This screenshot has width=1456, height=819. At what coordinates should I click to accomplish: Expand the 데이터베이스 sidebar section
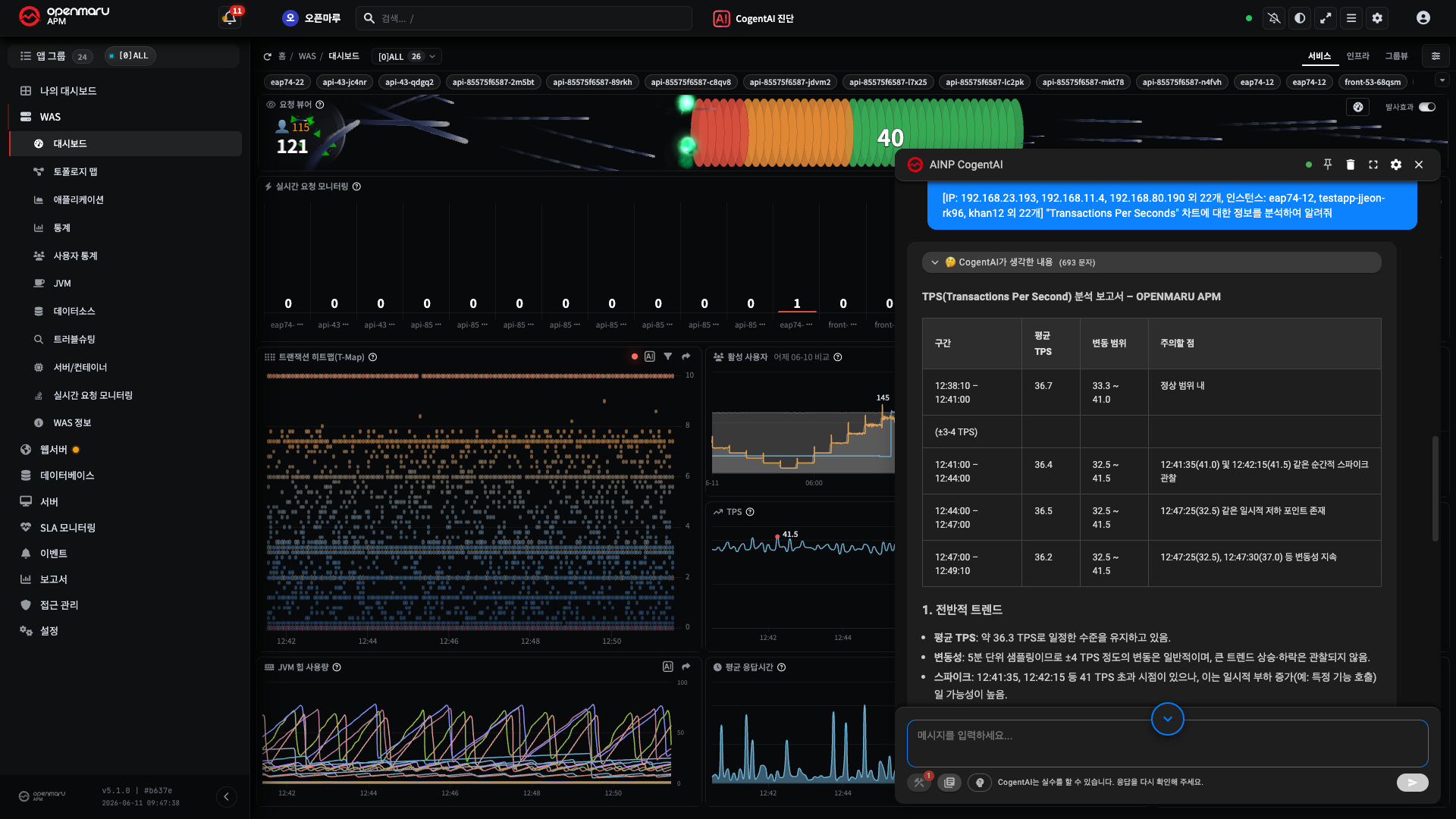(67, 475)
